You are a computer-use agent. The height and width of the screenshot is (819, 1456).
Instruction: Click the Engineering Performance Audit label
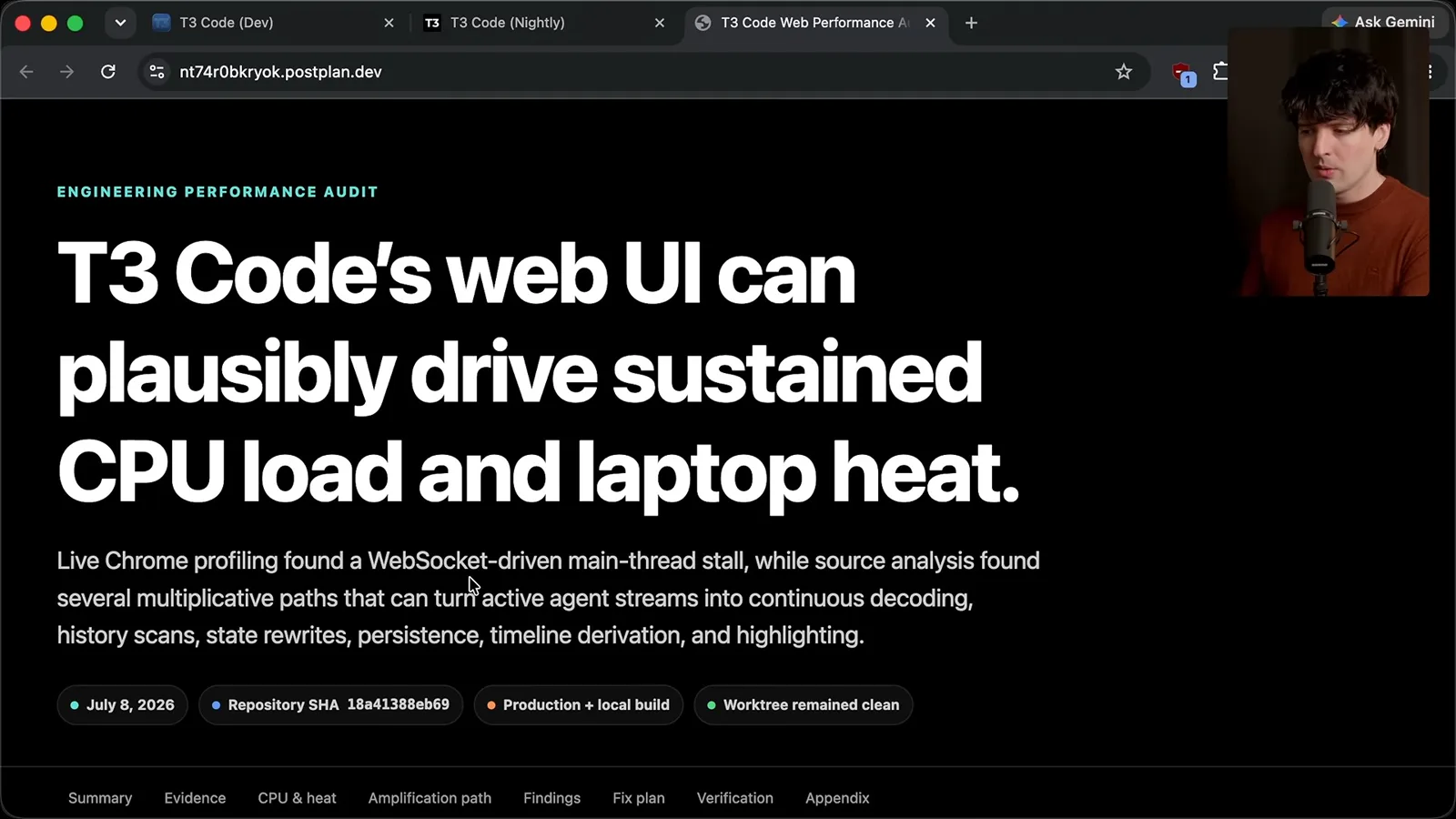[217, 192]
